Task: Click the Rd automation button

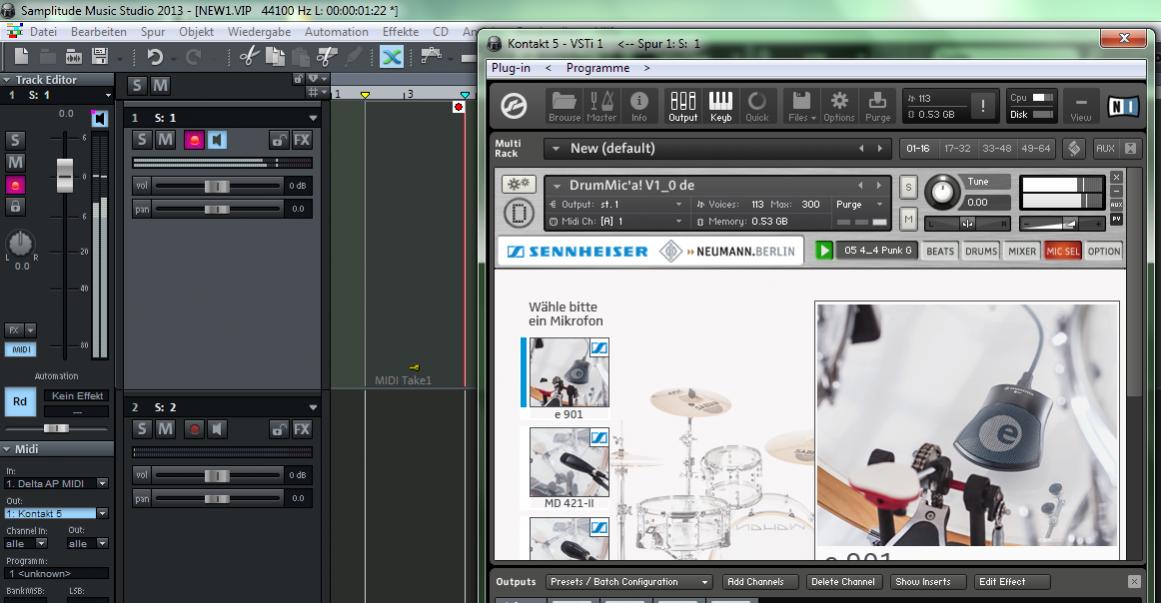Action: click(20, 402)
